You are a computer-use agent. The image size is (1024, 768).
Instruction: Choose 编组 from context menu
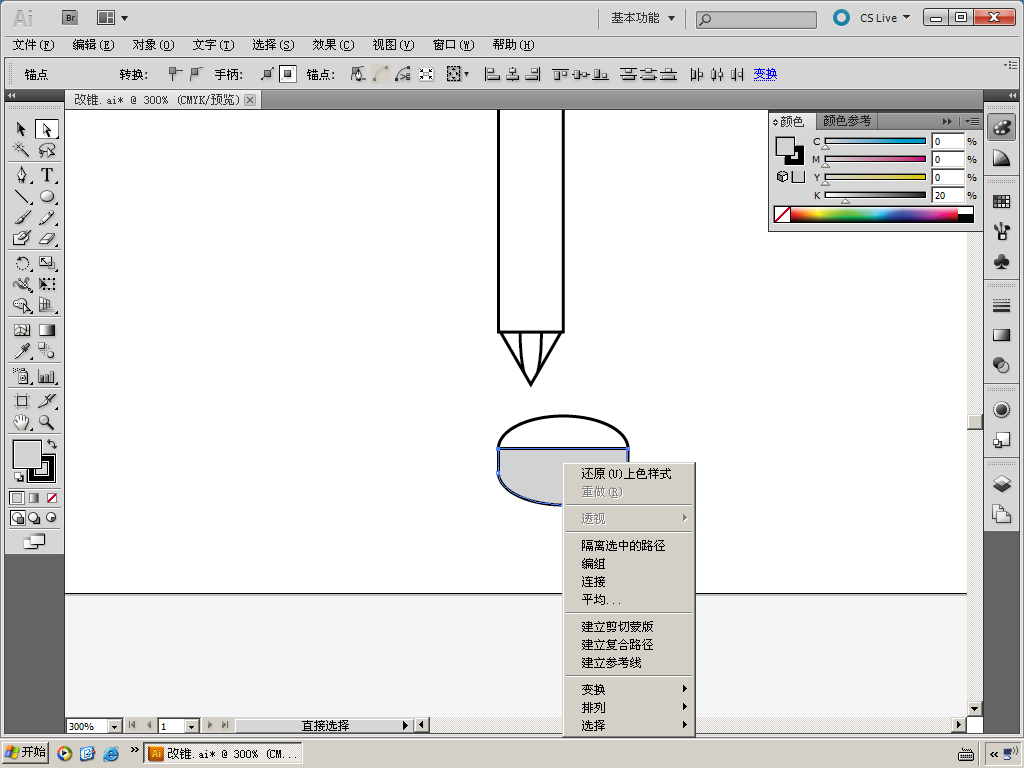click(629, 564)
